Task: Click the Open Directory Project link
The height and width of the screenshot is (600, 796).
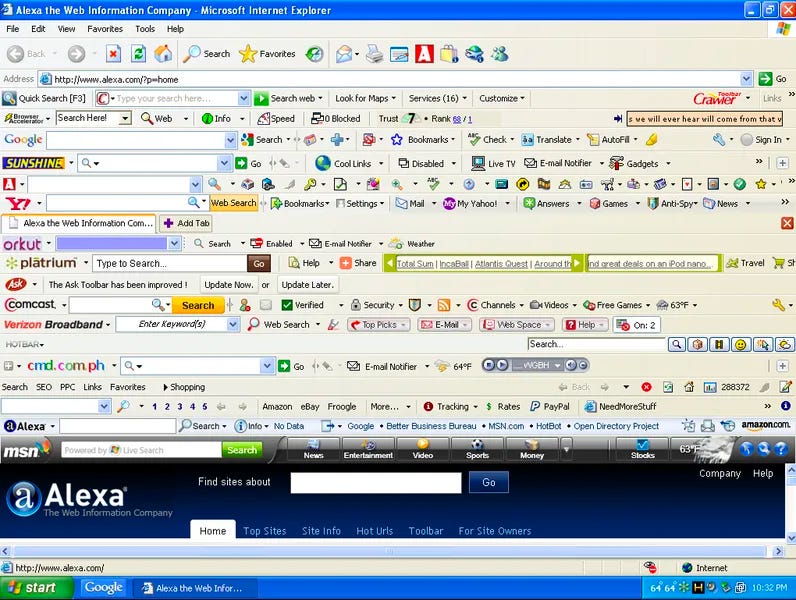Action: tap(616, 426)
